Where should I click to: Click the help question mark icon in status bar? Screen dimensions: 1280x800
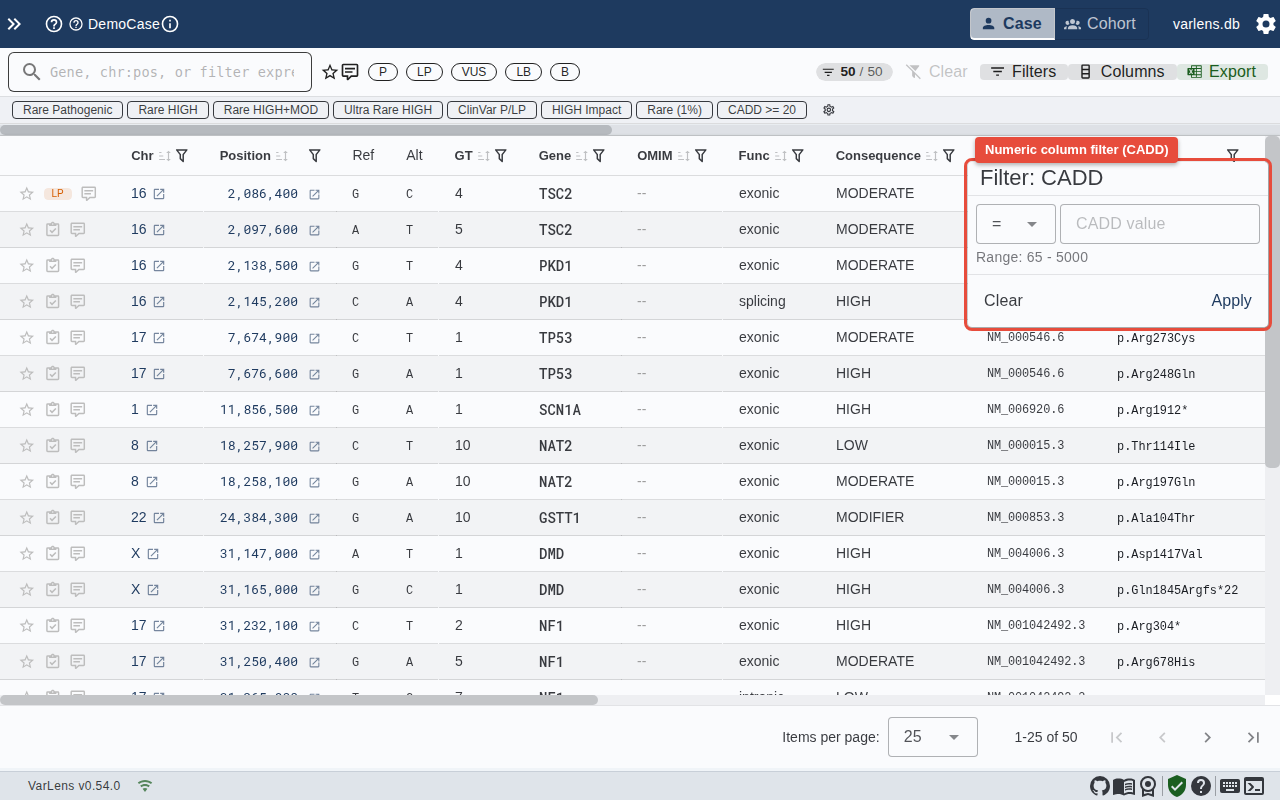click(x=1201, y=786)
